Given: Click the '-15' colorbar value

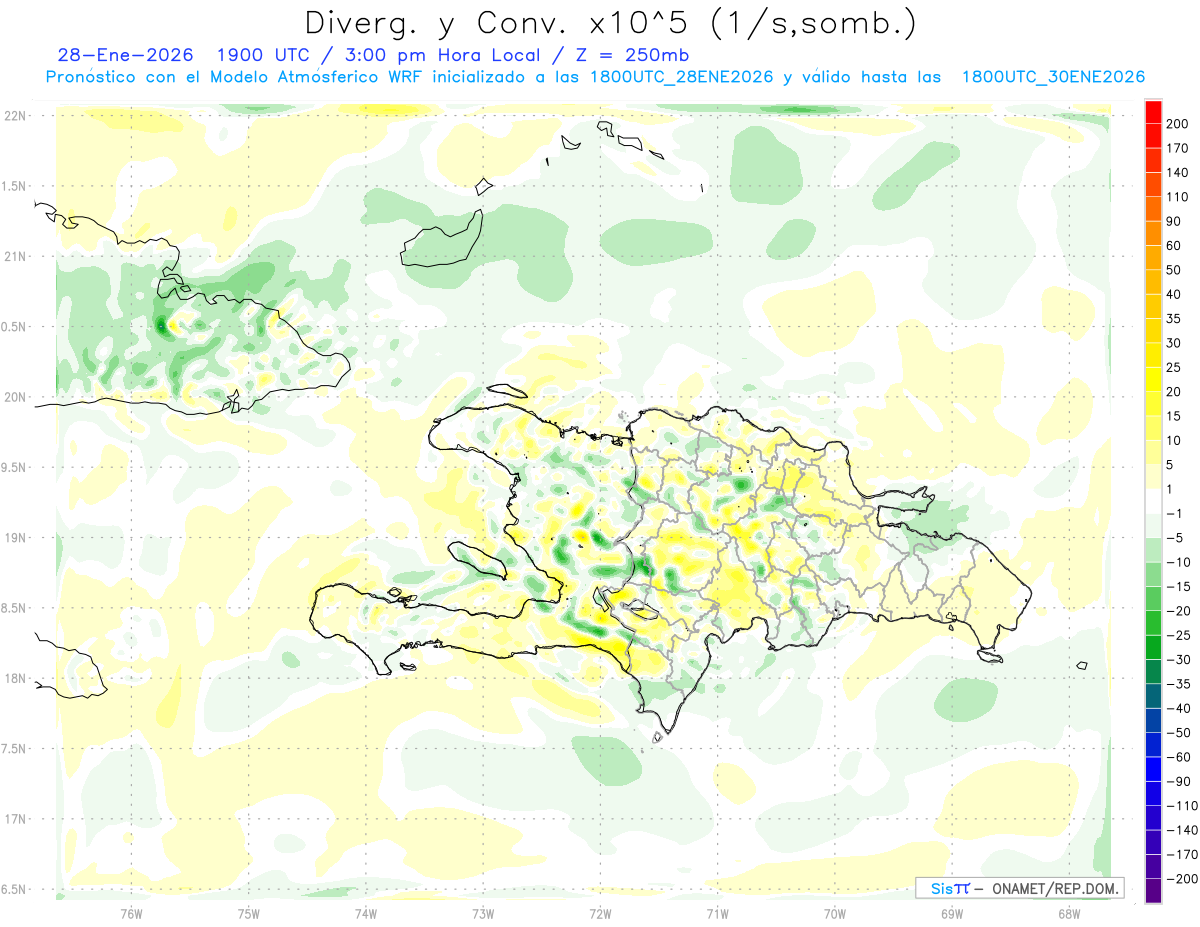Looking at the screenshot, I should pyautogui.click(x=1178, y=586).
